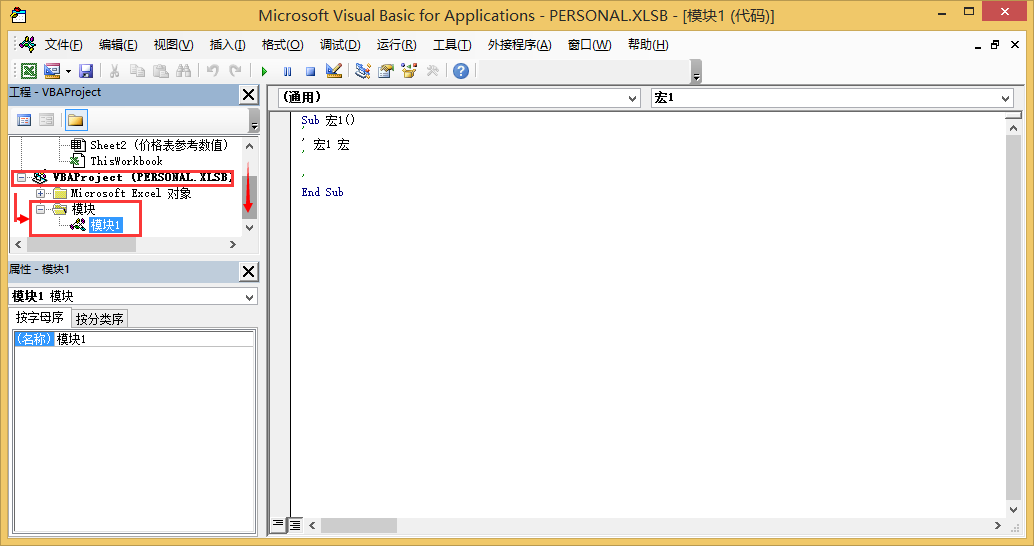Toggle Folders view in Project panel
Screen dimensions: 1034x546
pos(76,120)
